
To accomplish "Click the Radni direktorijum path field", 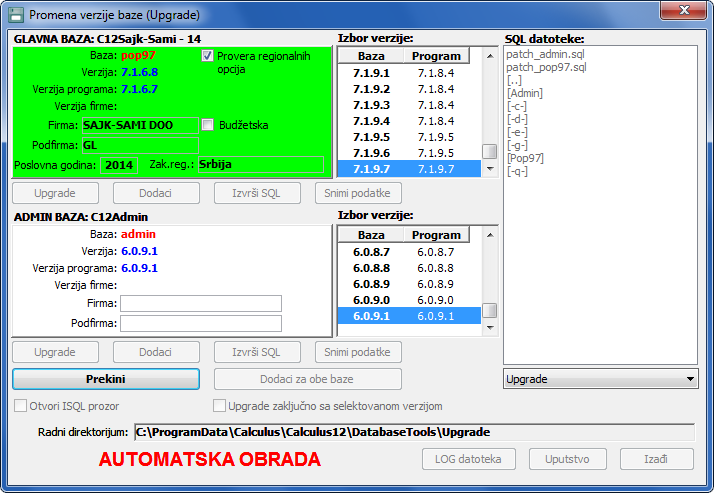I will pos(413,432).
